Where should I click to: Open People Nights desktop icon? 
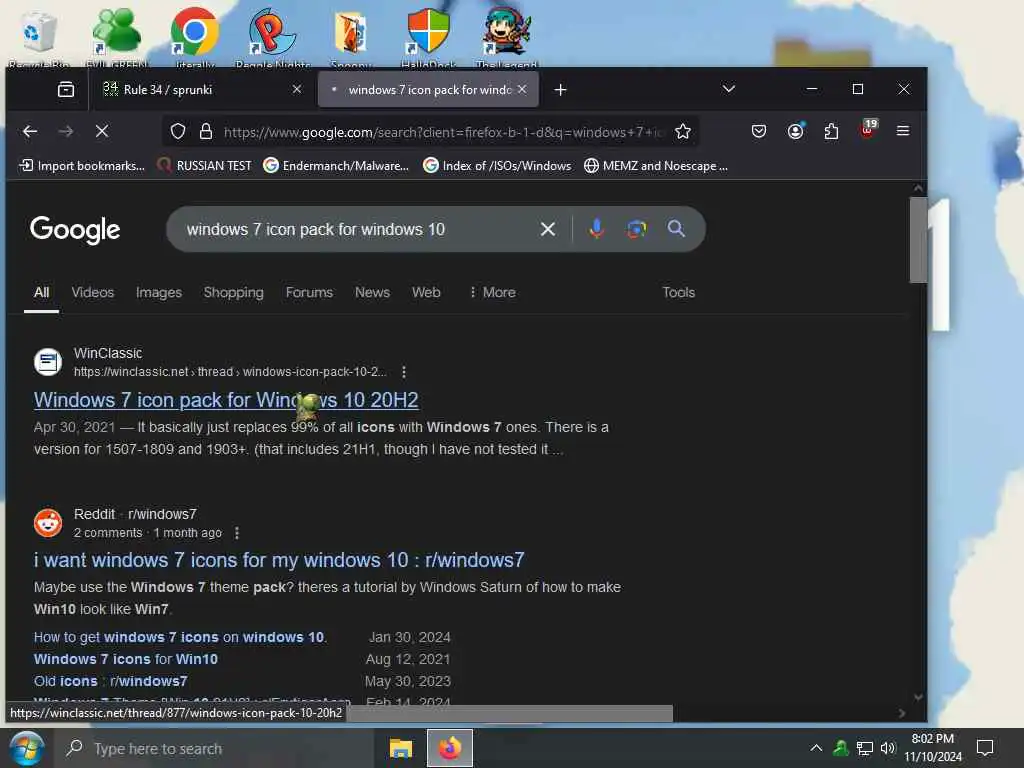click(273, 38)
